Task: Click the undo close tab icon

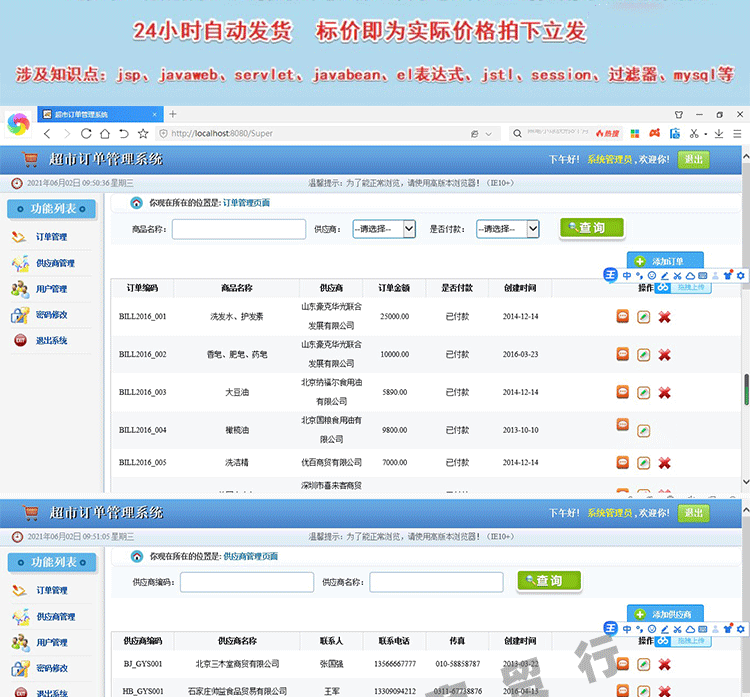Action: coord(124,133)
